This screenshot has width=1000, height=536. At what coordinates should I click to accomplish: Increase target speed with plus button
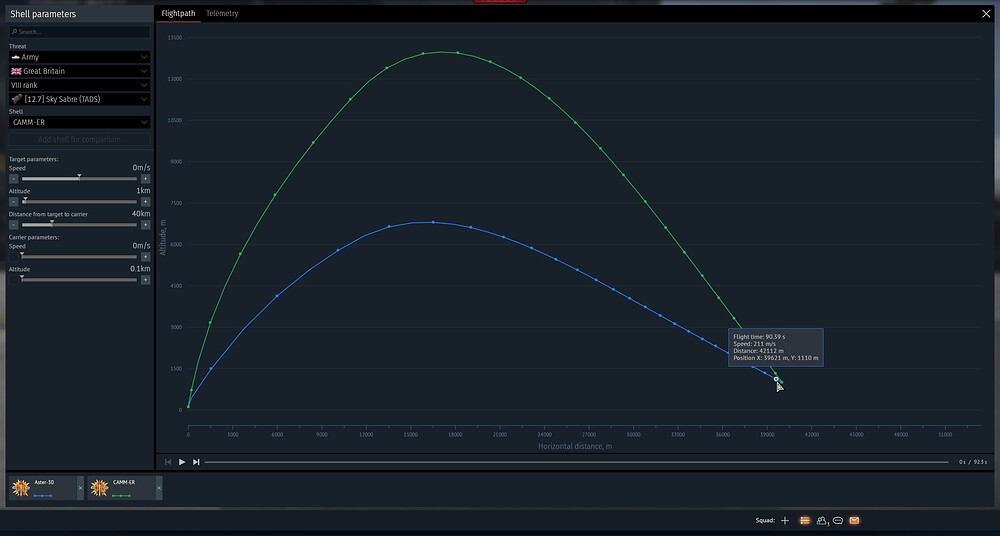tap(145, 179)
